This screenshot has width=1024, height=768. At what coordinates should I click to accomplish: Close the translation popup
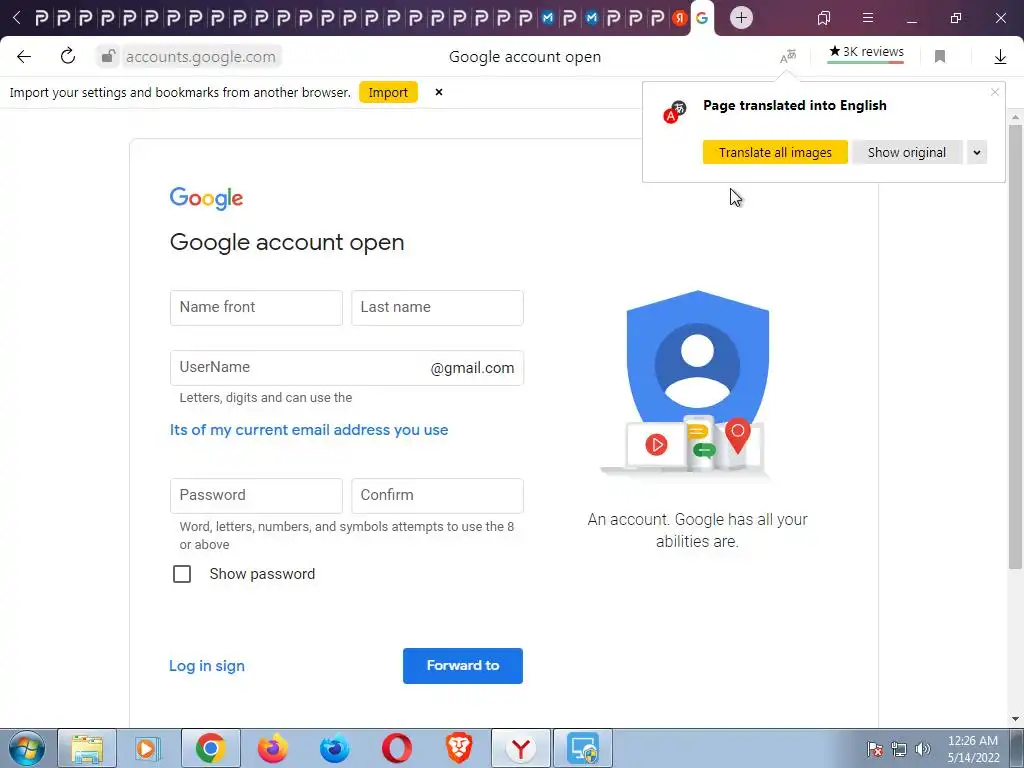(995, 92)
